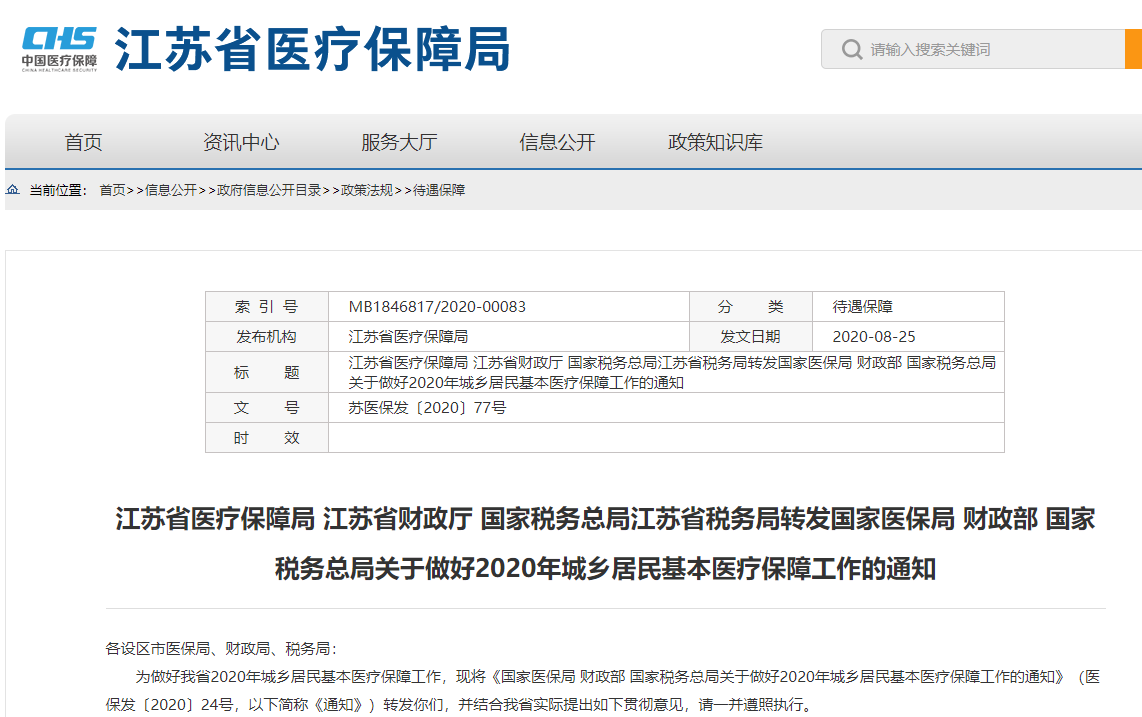
Task: Click the bold article headline text
Action: pyautogui.click(x=605, y=544)
